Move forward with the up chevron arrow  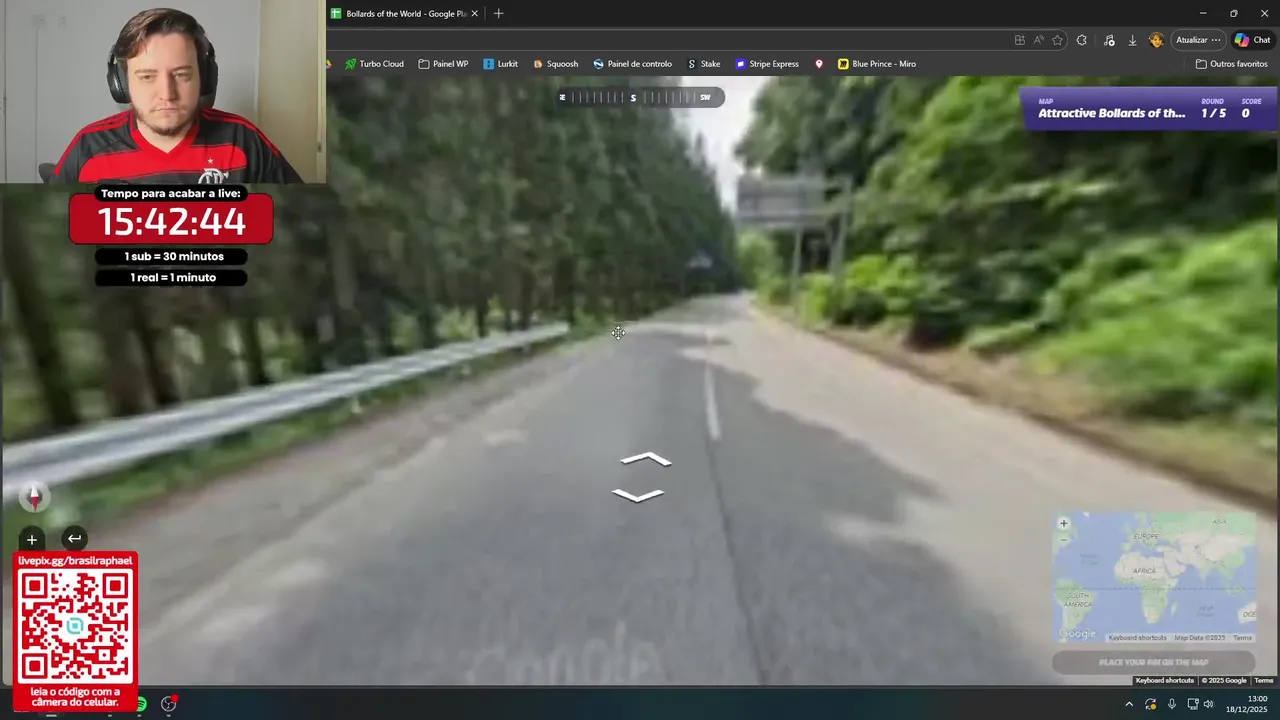645,459
